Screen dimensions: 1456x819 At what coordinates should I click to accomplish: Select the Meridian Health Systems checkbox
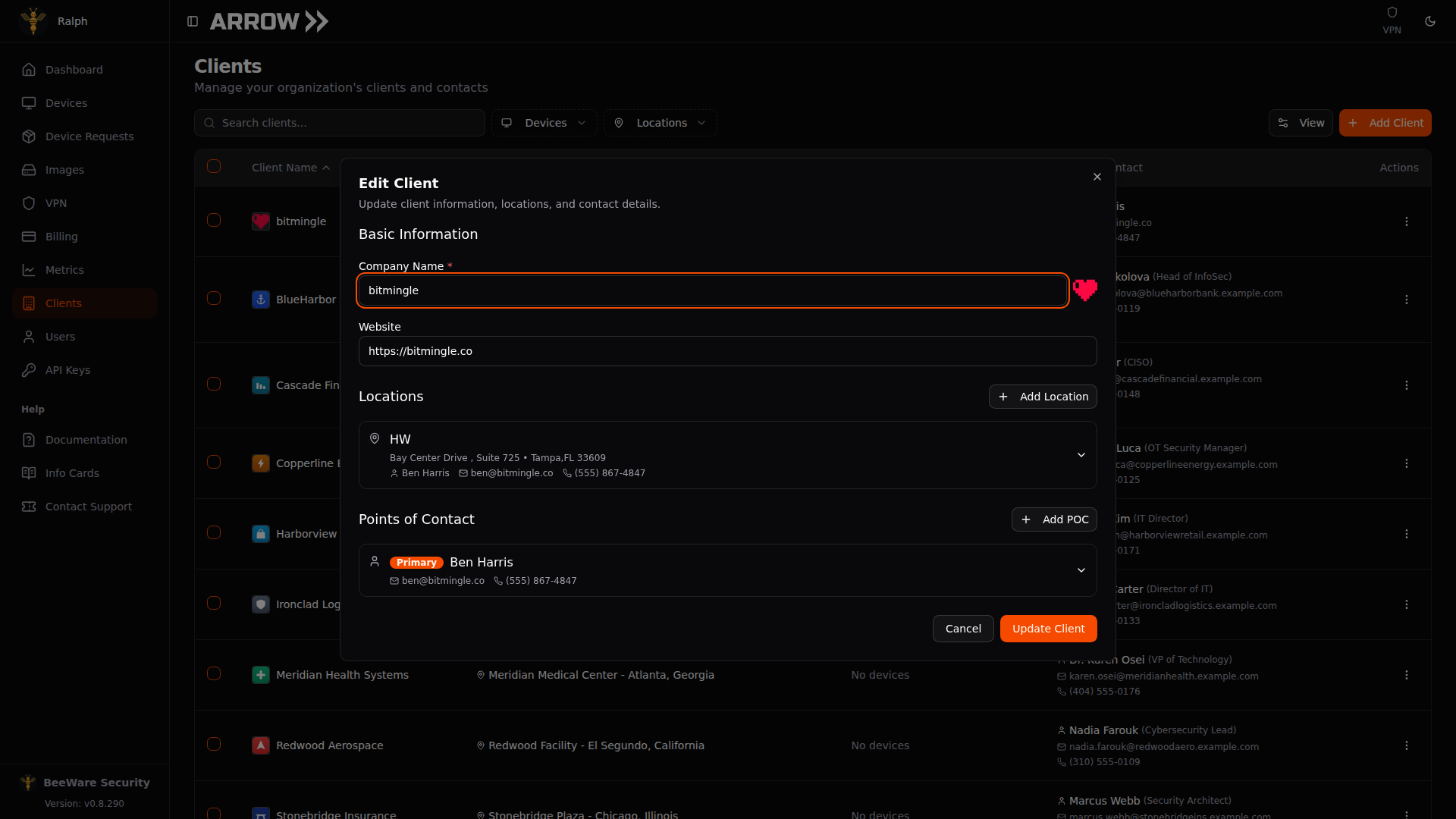(214, 673)
